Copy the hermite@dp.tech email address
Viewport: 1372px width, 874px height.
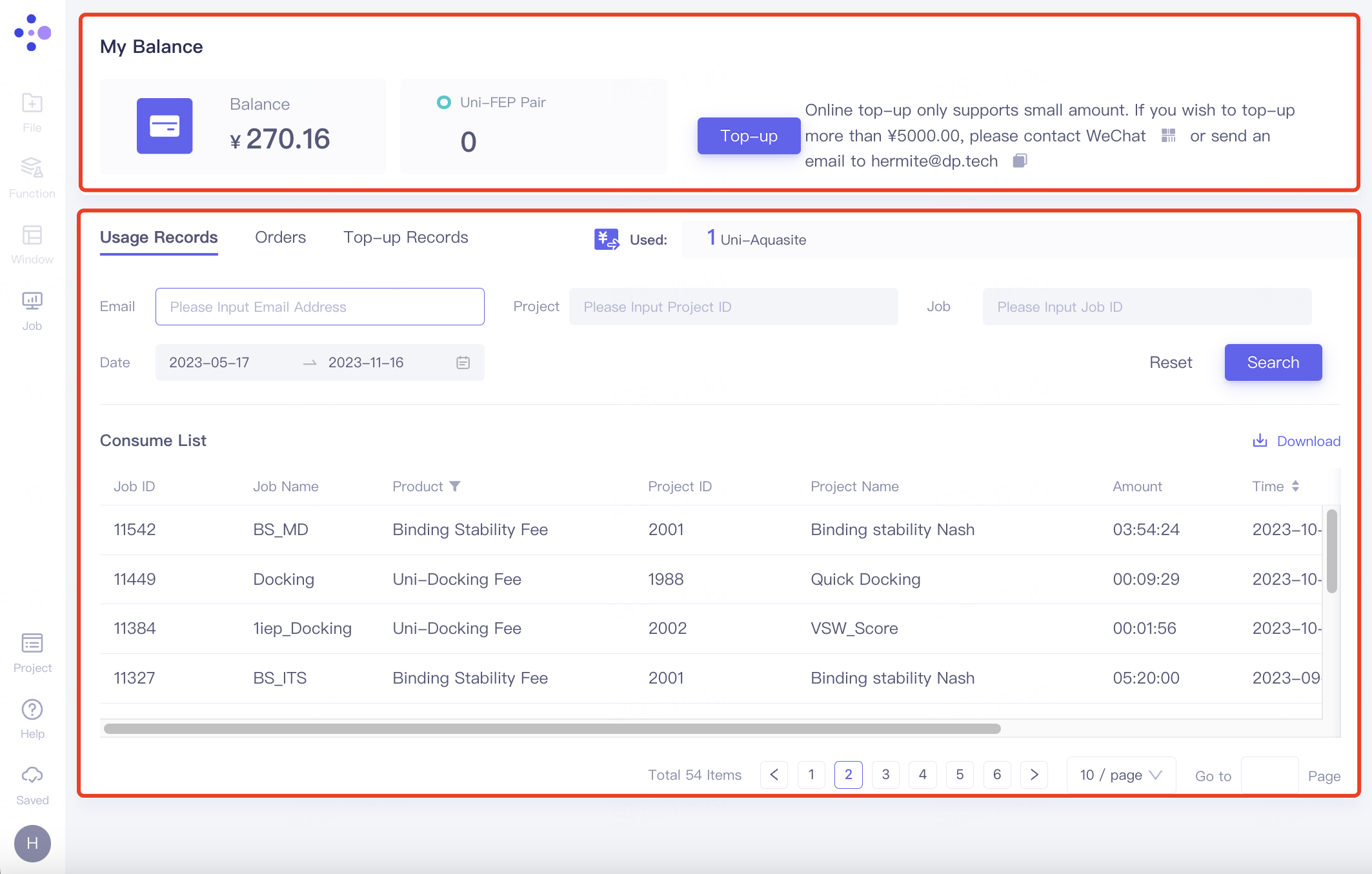[x=1020, y=161]
